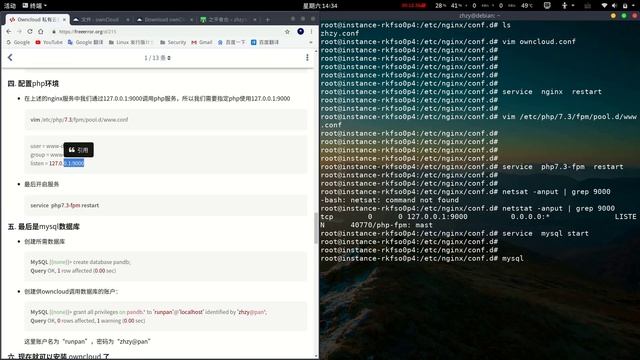The image size is (640, 360).
Task: Click the 28% 41% system monitor readout
Action: [x=449, y=6]
